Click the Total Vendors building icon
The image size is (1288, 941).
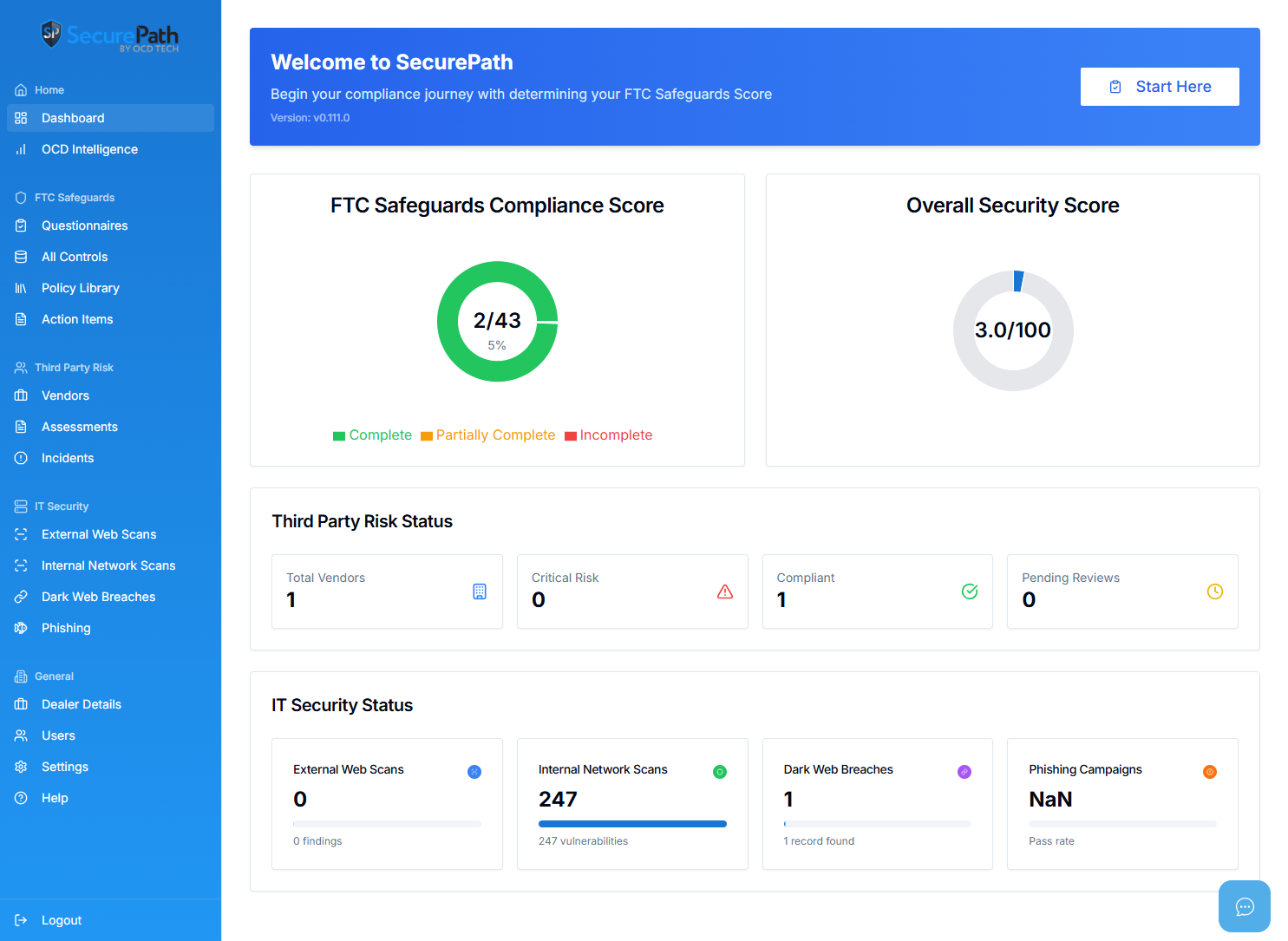click(480, 591)
